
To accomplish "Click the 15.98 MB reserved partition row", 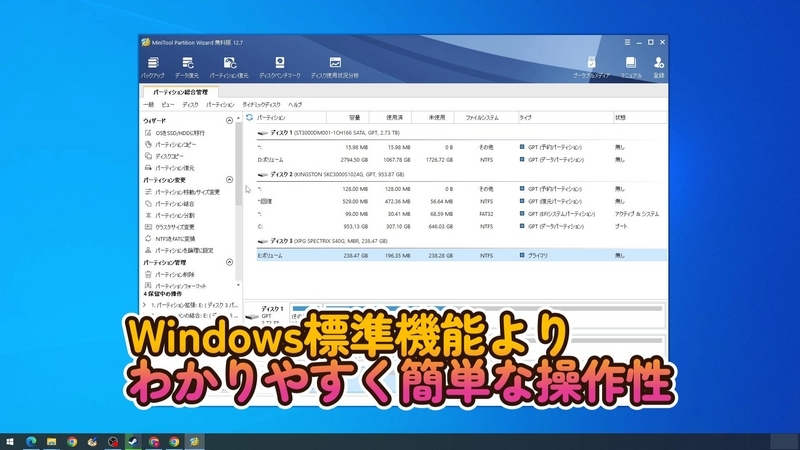I will click(461, 147).
